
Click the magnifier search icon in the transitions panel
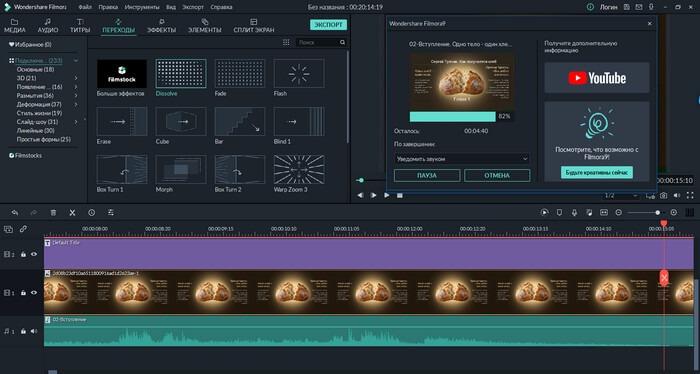pos(342,42)
